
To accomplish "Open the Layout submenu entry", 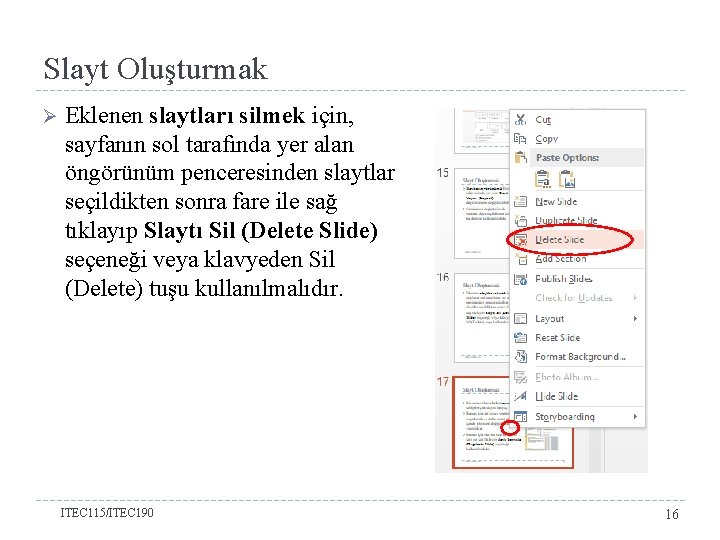I will coord(578,319).
